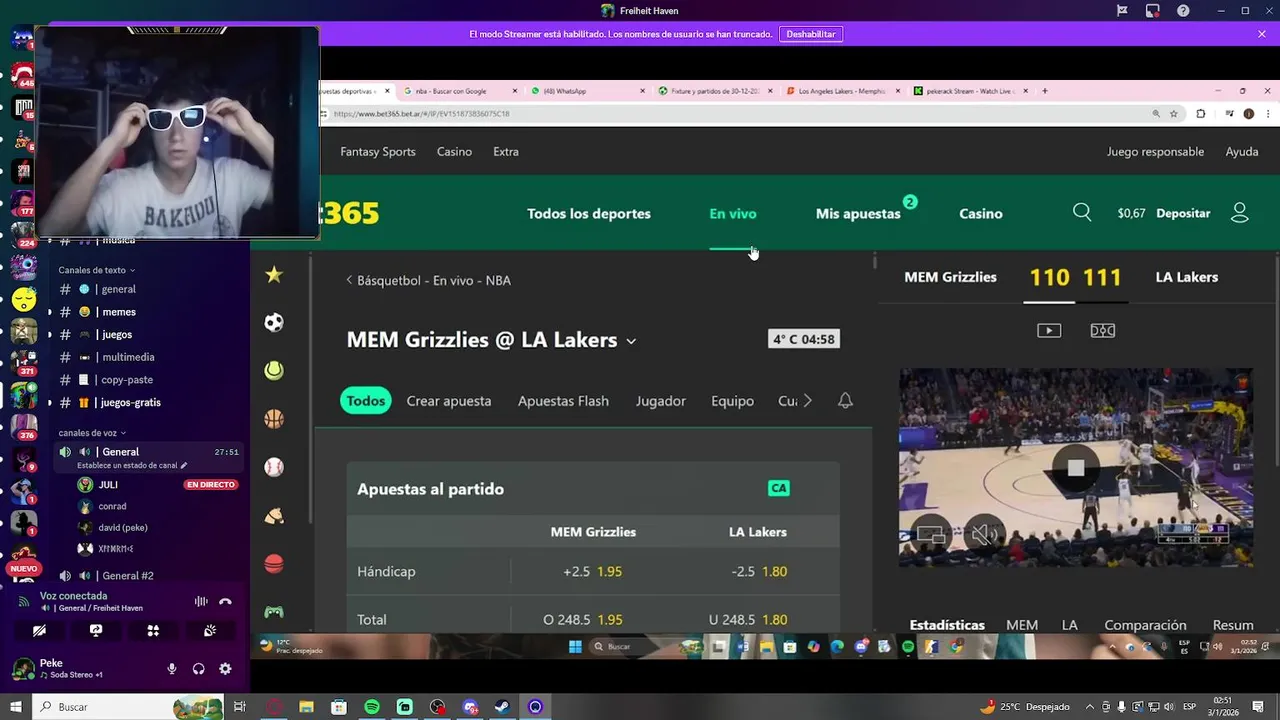Open Discord inbox icon in title bar
This screenshot has height=720, width=1280.
tap(1153, 11)
